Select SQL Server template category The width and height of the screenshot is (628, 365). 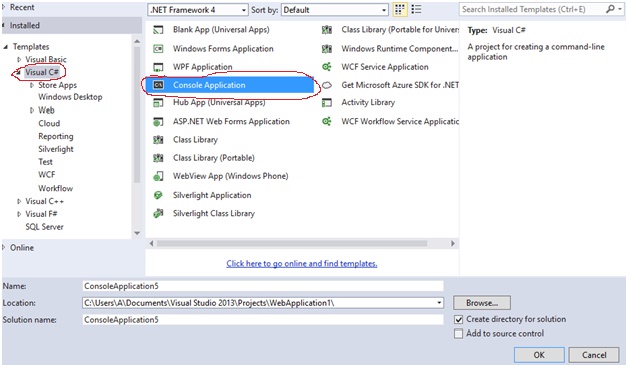[x=44, y=227]
